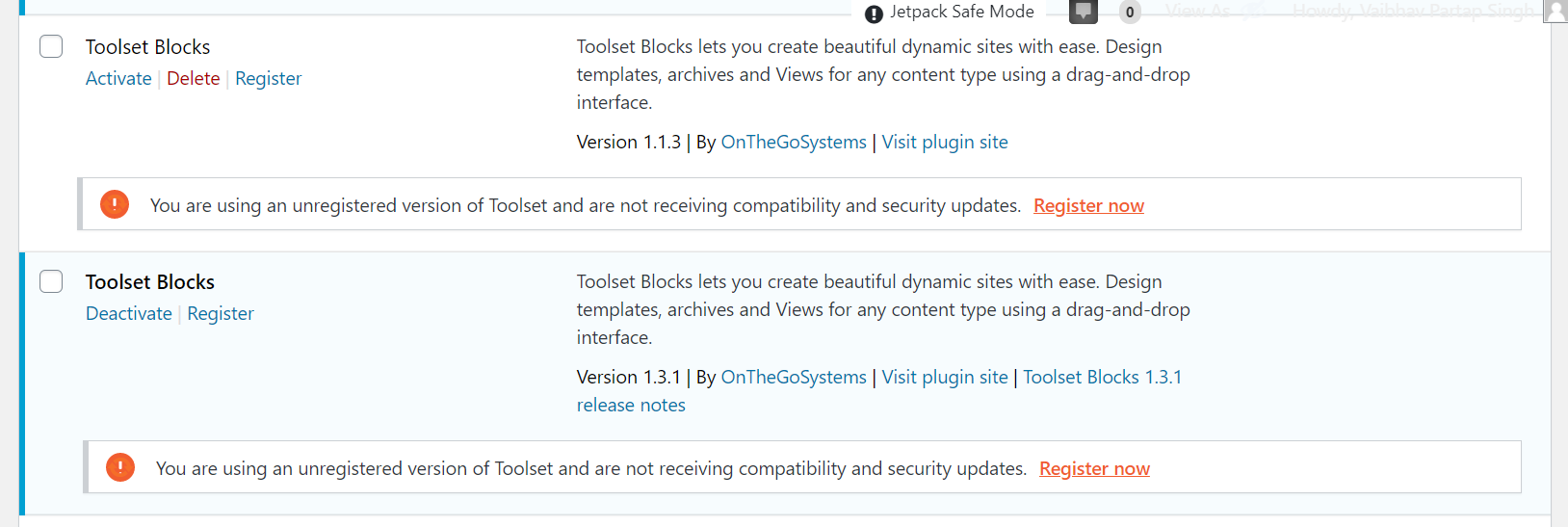Click the Version 1.3.1 text

click(x=629, y=378)
